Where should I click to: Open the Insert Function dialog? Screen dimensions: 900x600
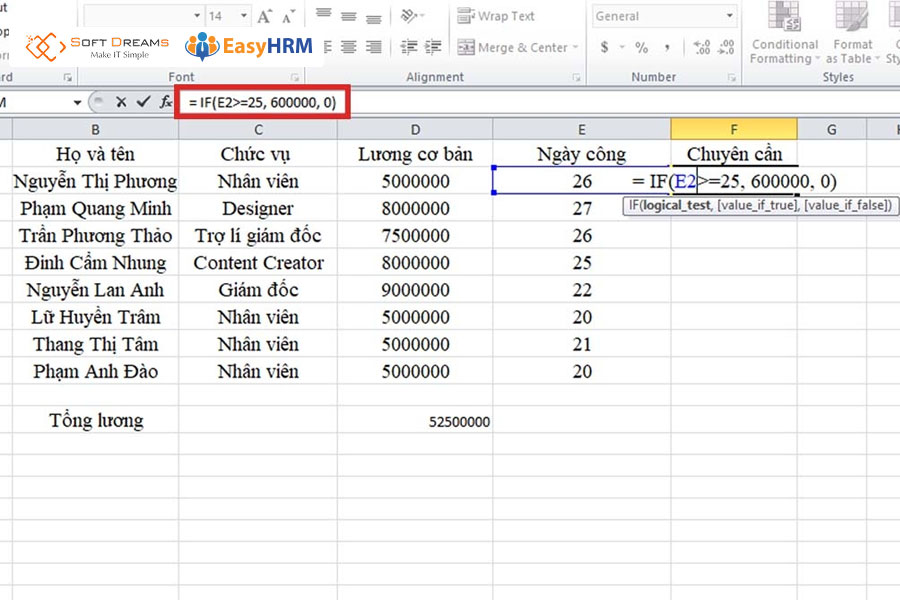pyautogui.click(x=166, y=102)
